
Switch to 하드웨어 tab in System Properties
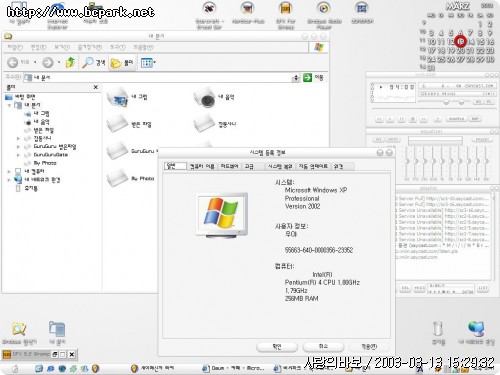(229, 166)
